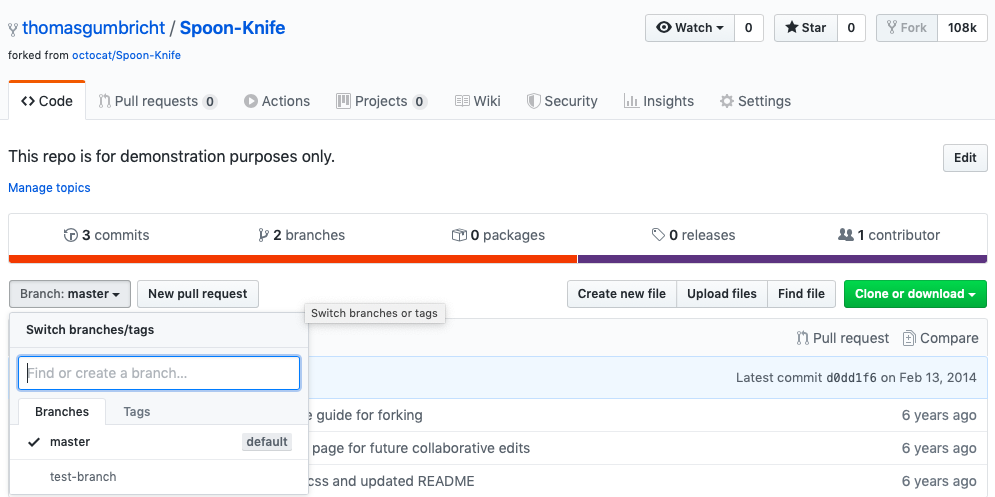Click the Compare file-diff icon

coord(909,338)
